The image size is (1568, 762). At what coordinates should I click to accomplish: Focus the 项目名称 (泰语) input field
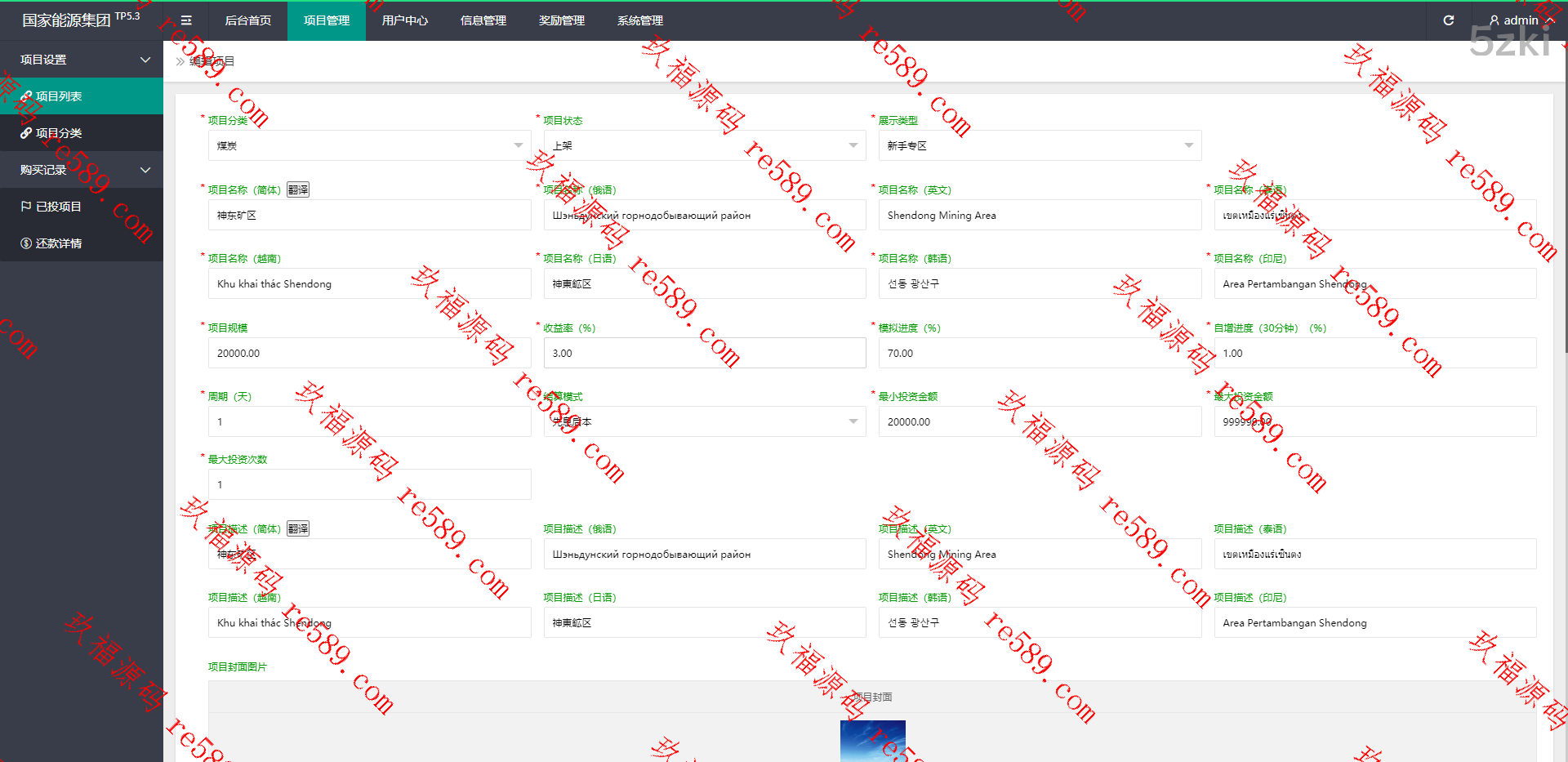tap(1375, 215)
